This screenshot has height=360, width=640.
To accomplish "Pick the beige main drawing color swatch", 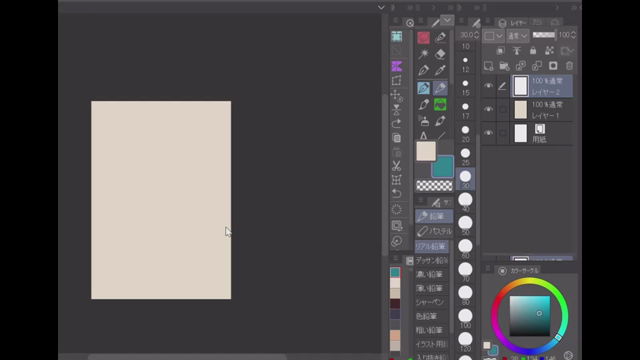I will point(426,151).
